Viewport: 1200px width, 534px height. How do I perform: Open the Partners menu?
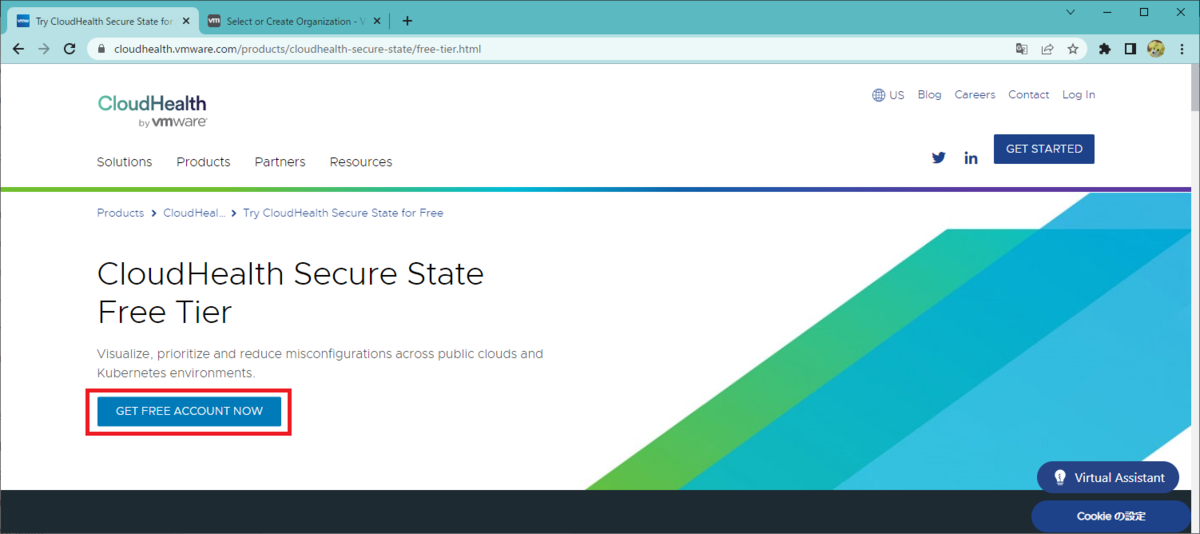tap(280, 162)
